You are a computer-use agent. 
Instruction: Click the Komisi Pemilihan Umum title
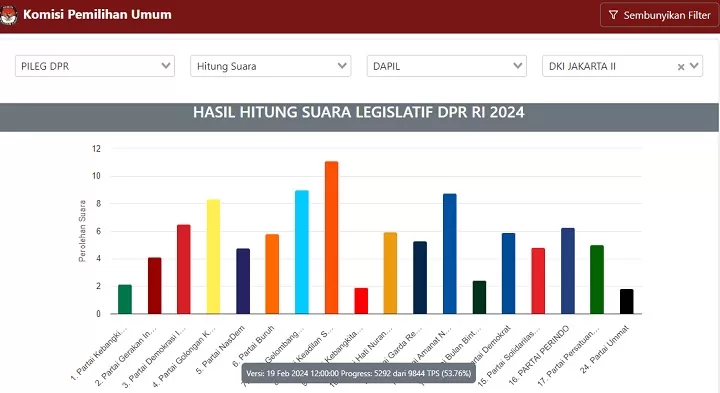(97, 15)
